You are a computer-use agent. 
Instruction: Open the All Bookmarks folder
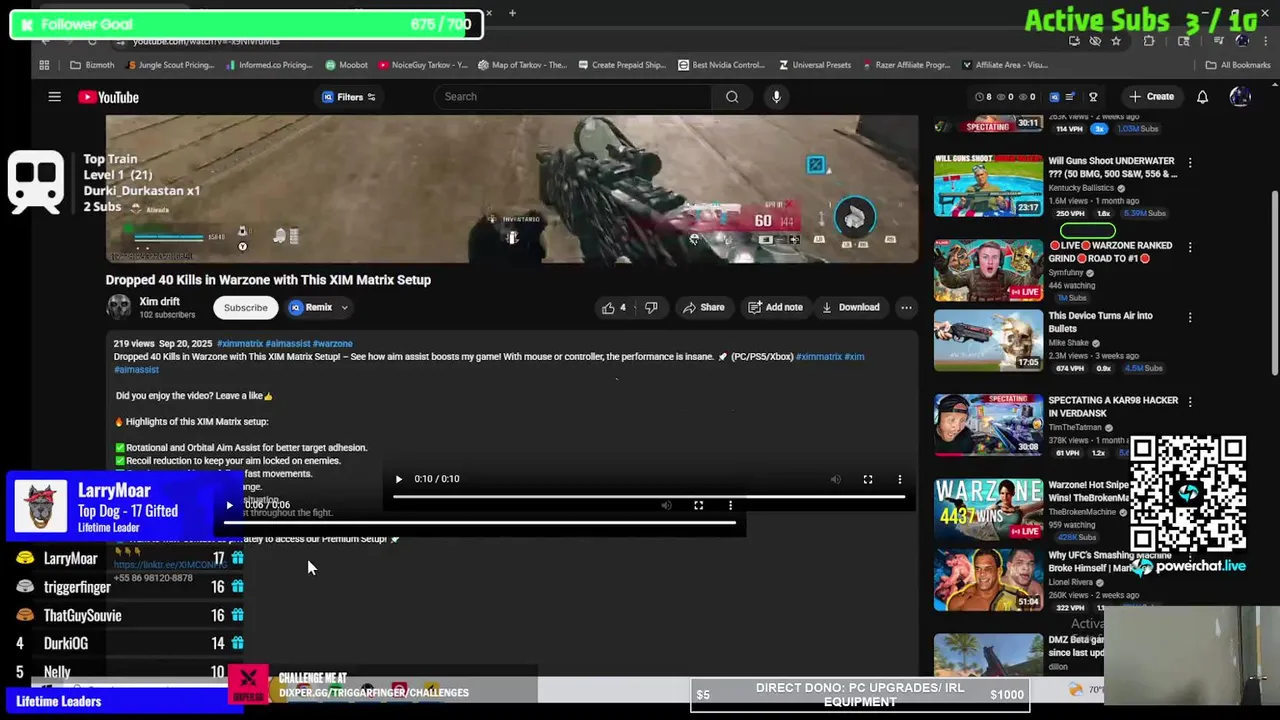(x=1238, y=65)
